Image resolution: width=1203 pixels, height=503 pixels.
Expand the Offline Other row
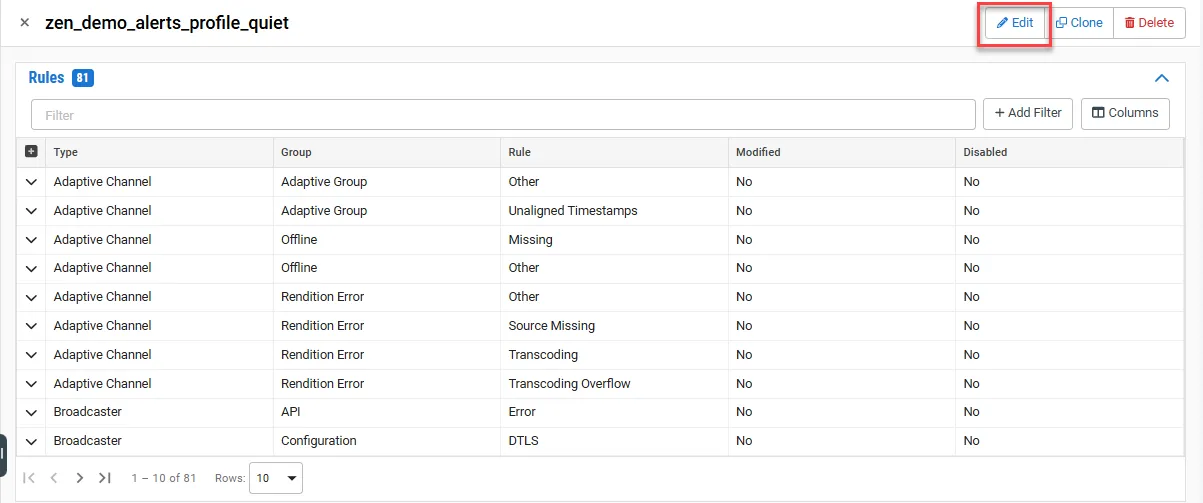[31, 268]
